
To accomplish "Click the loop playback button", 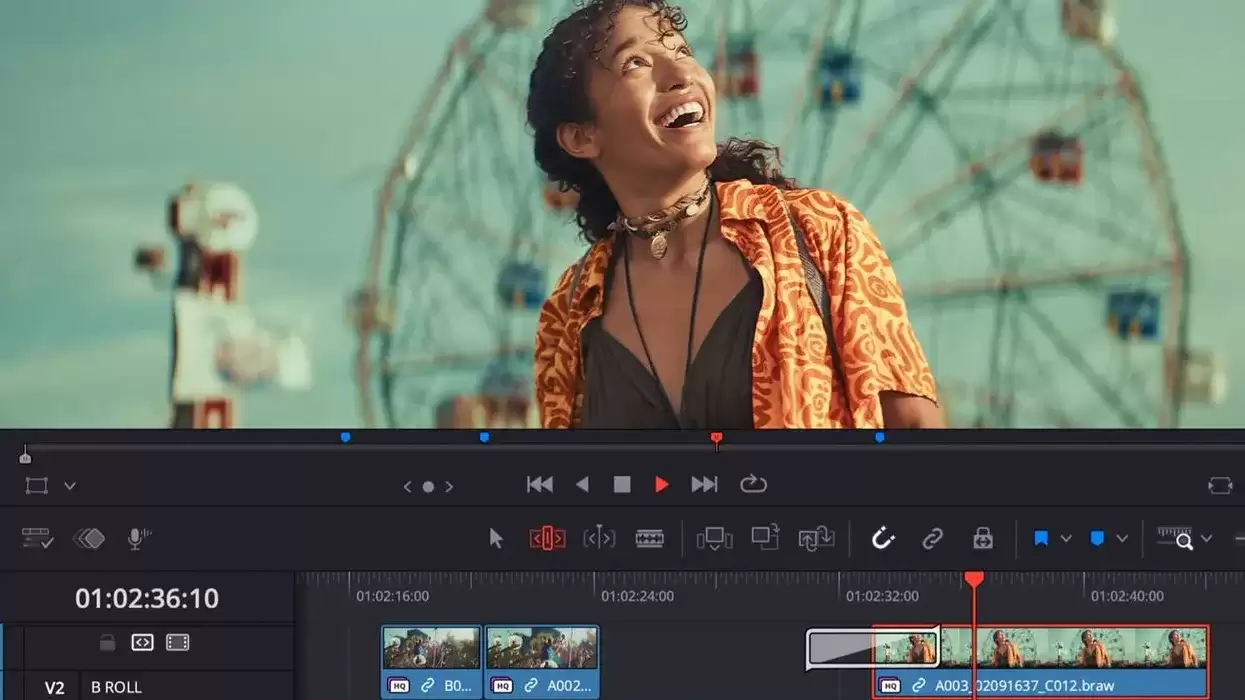I will click(x=753, y=484).
